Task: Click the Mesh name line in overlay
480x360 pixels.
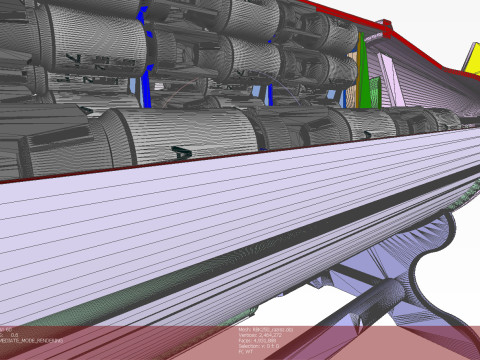Action: click(x=266, y=330)
